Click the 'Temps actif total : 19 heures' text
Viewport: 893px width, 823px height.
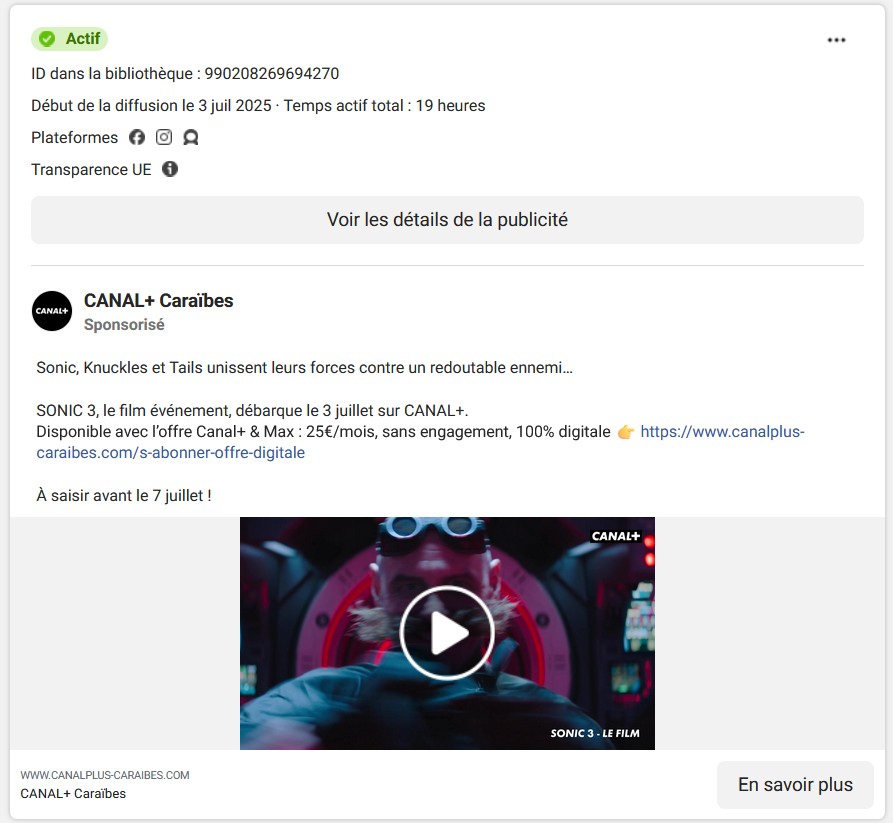point(384,106)
